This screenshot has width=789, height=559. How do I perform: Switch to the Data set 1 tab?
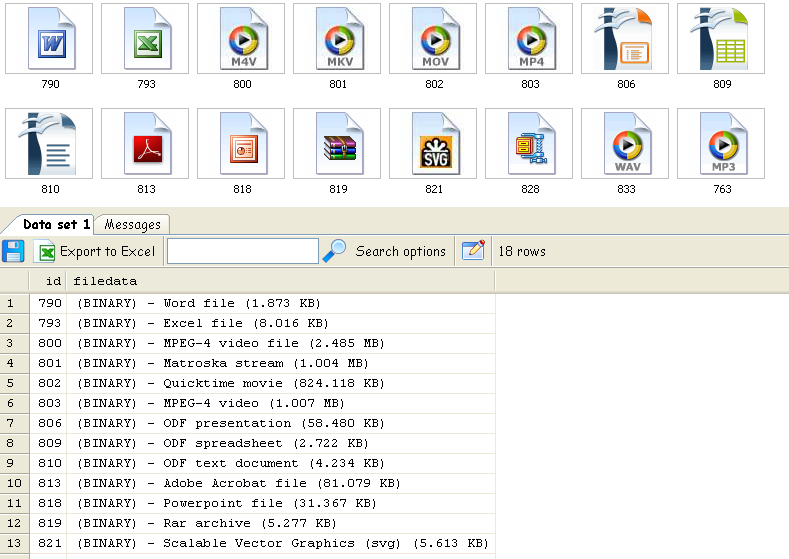point(56,224)
